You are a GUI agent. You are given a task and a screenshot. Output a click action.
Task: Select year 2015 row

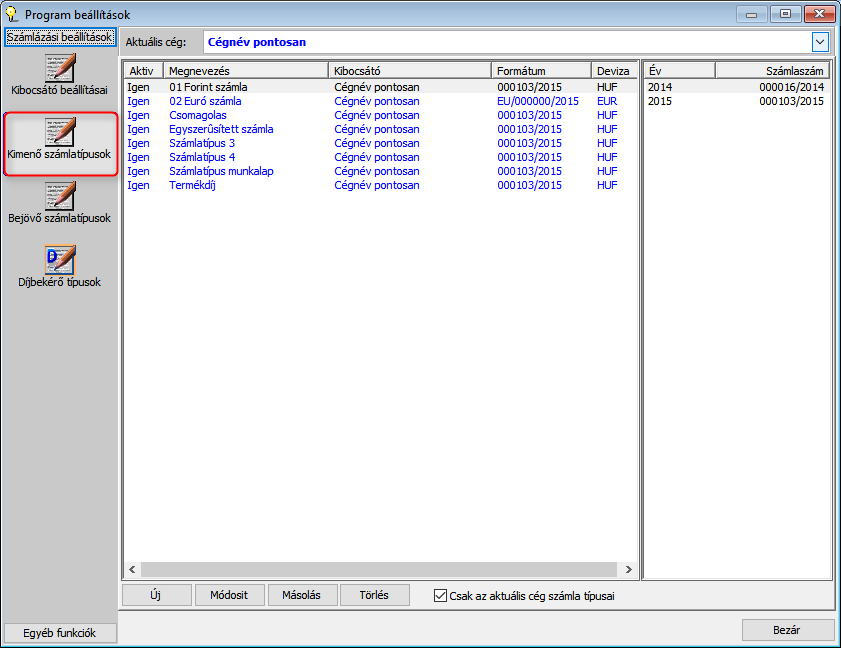[x=736, y=101]
